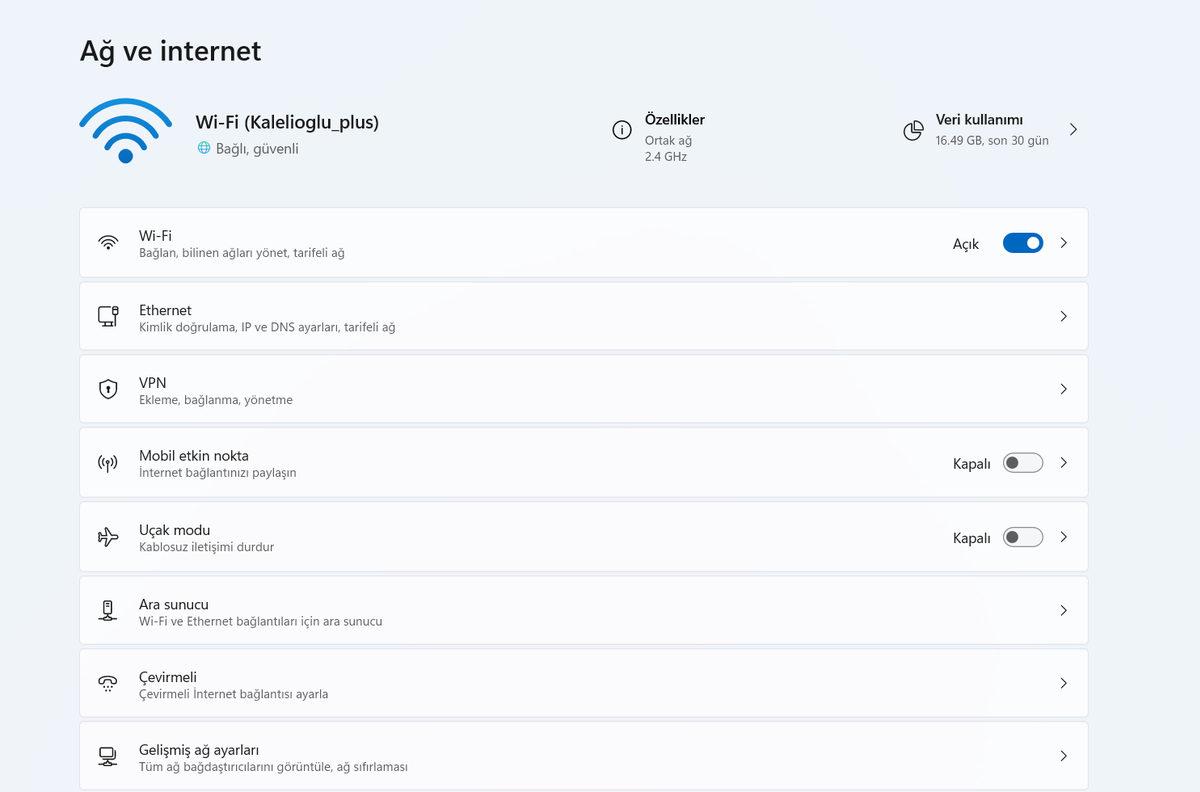Viewport: 1200px width, 792px height.
Task: Open the Veri kullanımı details page
Action: [1073, 129]
